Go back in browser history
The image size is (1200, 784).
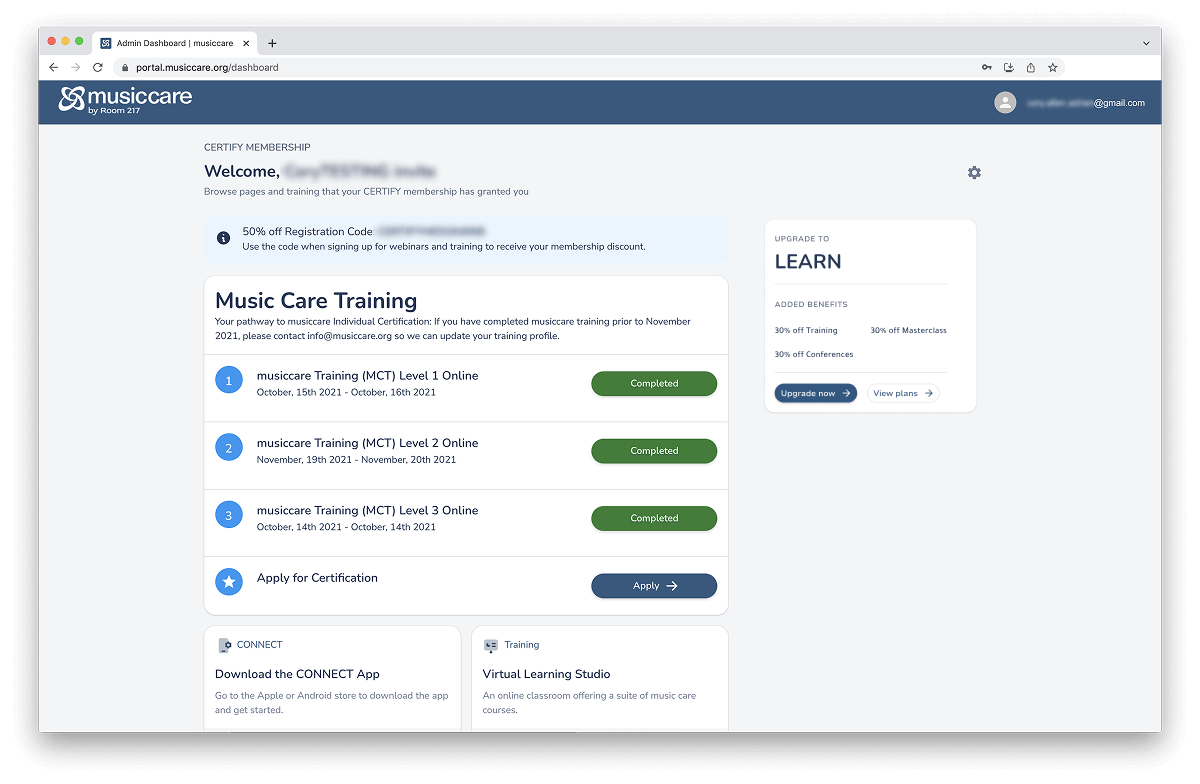(54, 67)
